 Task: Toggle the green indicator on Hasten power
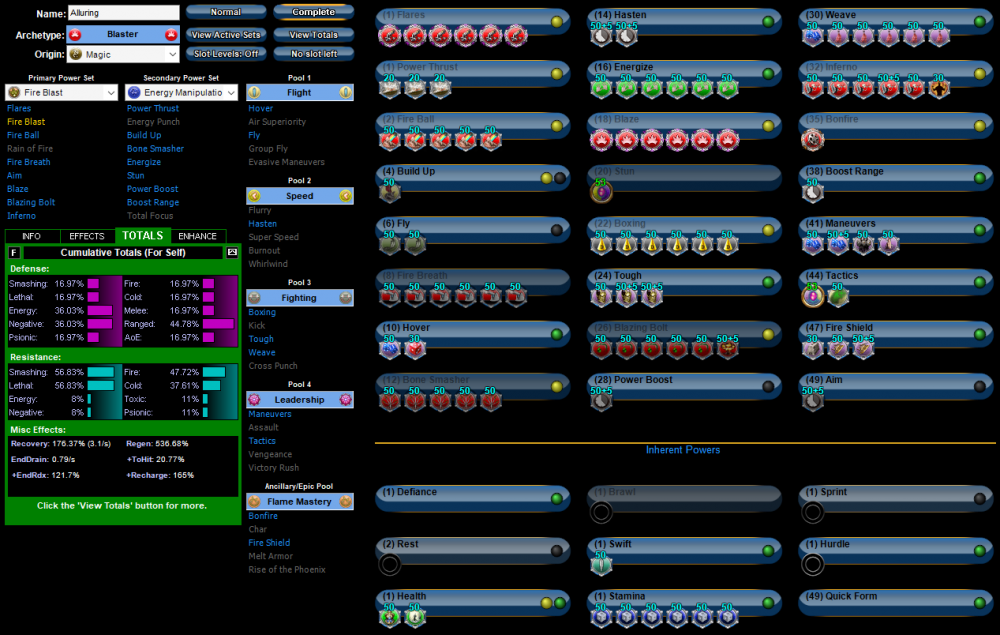coord(767,21)
